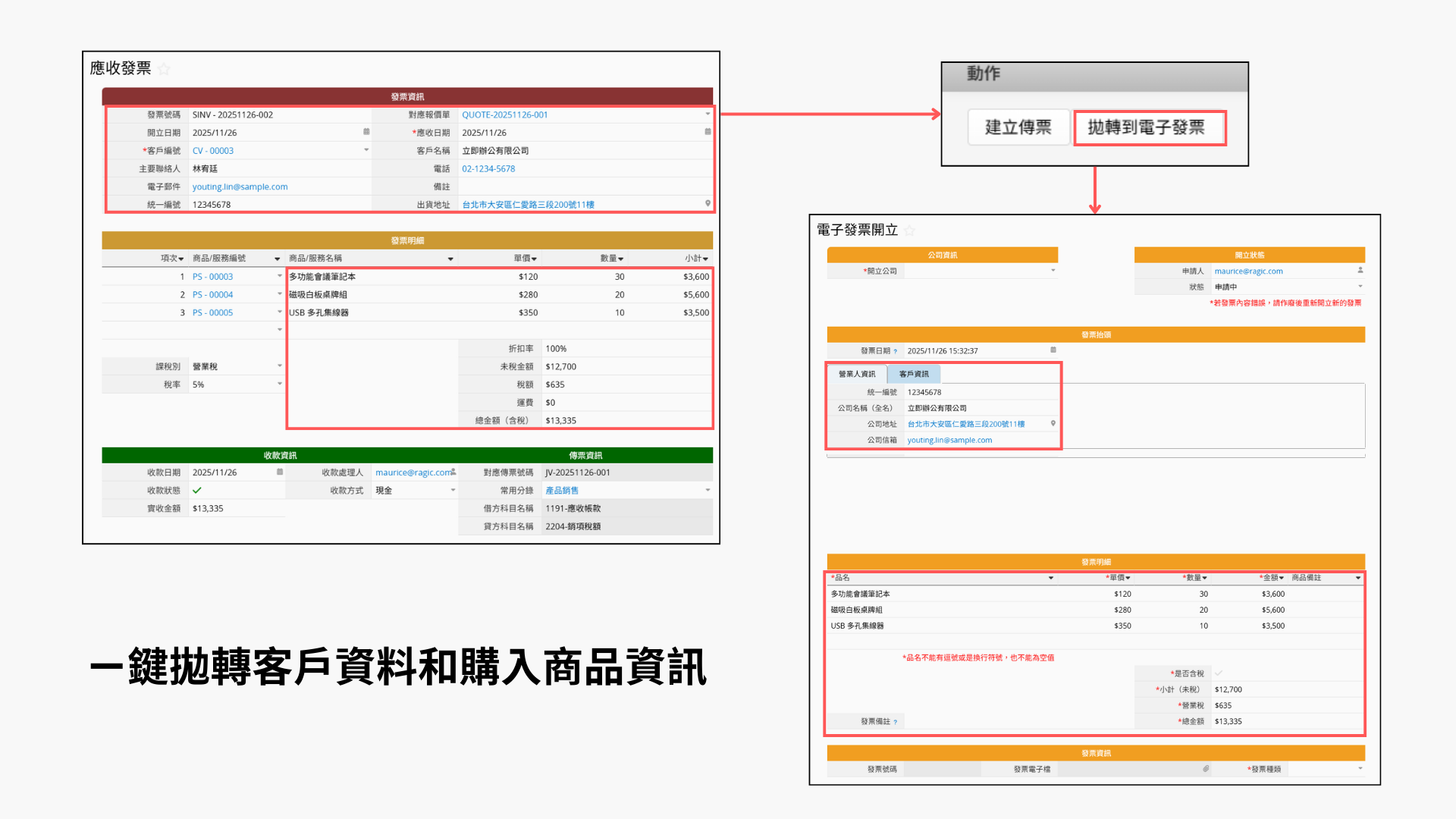Click the attachment icon in 發票電子檔 field

tap(1205, 768)
